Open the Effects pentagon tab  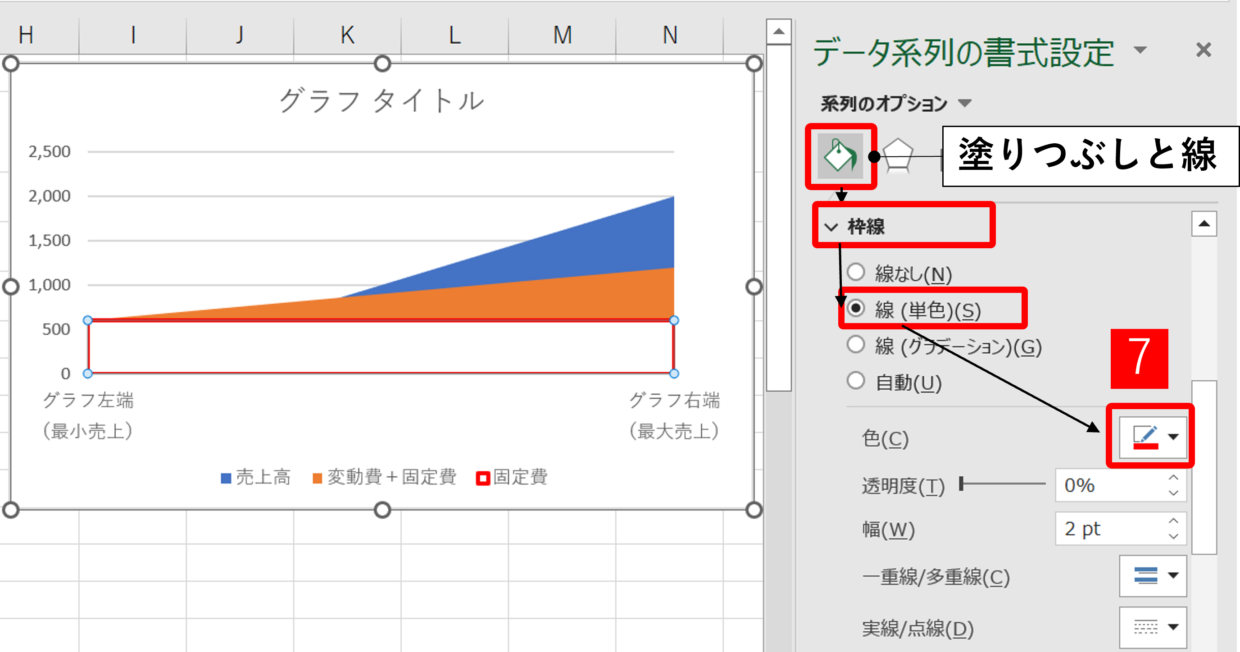[x=900, y=156]
